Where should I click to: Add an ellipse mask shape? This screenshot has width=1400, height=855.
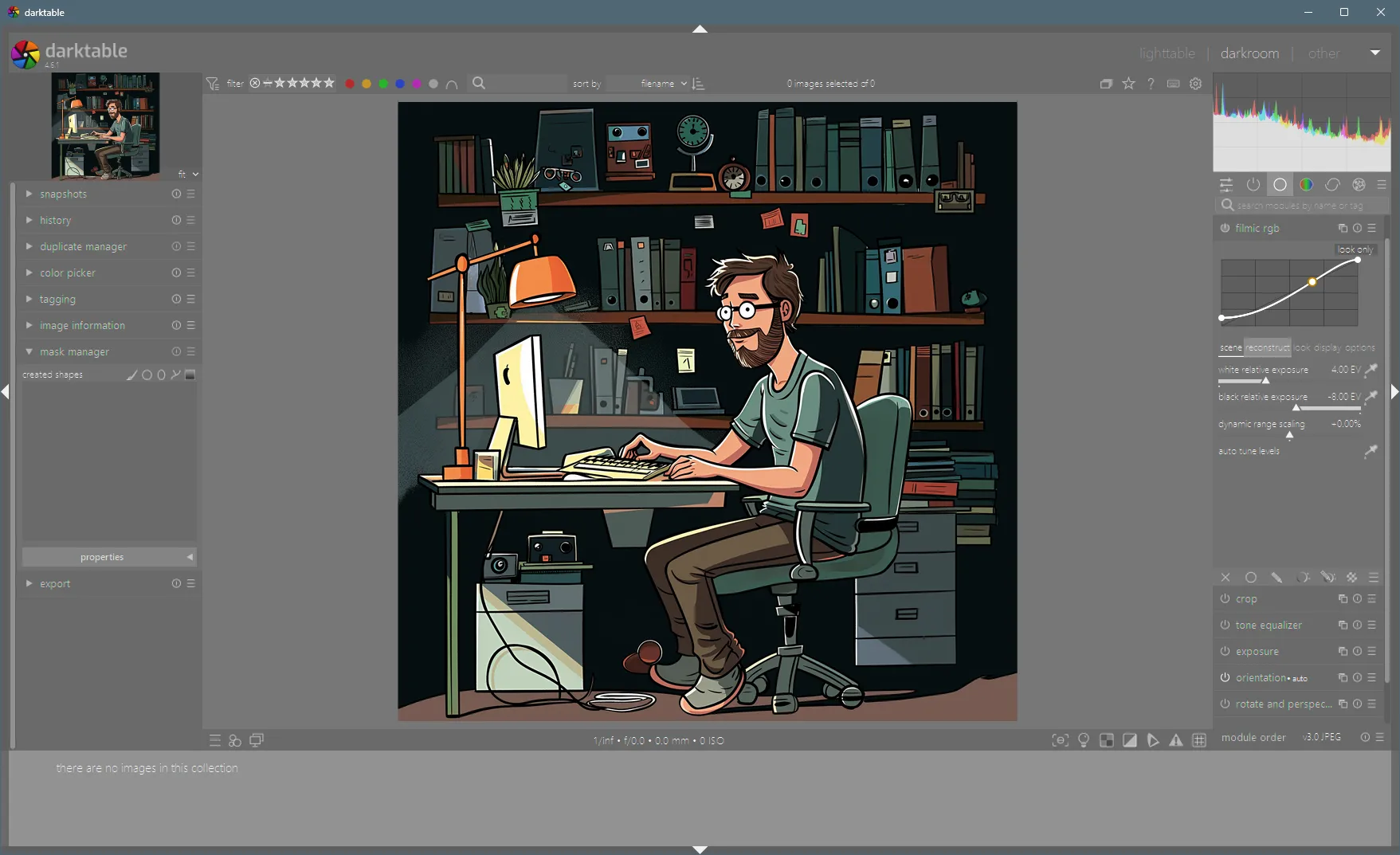(x=162, y=375)
